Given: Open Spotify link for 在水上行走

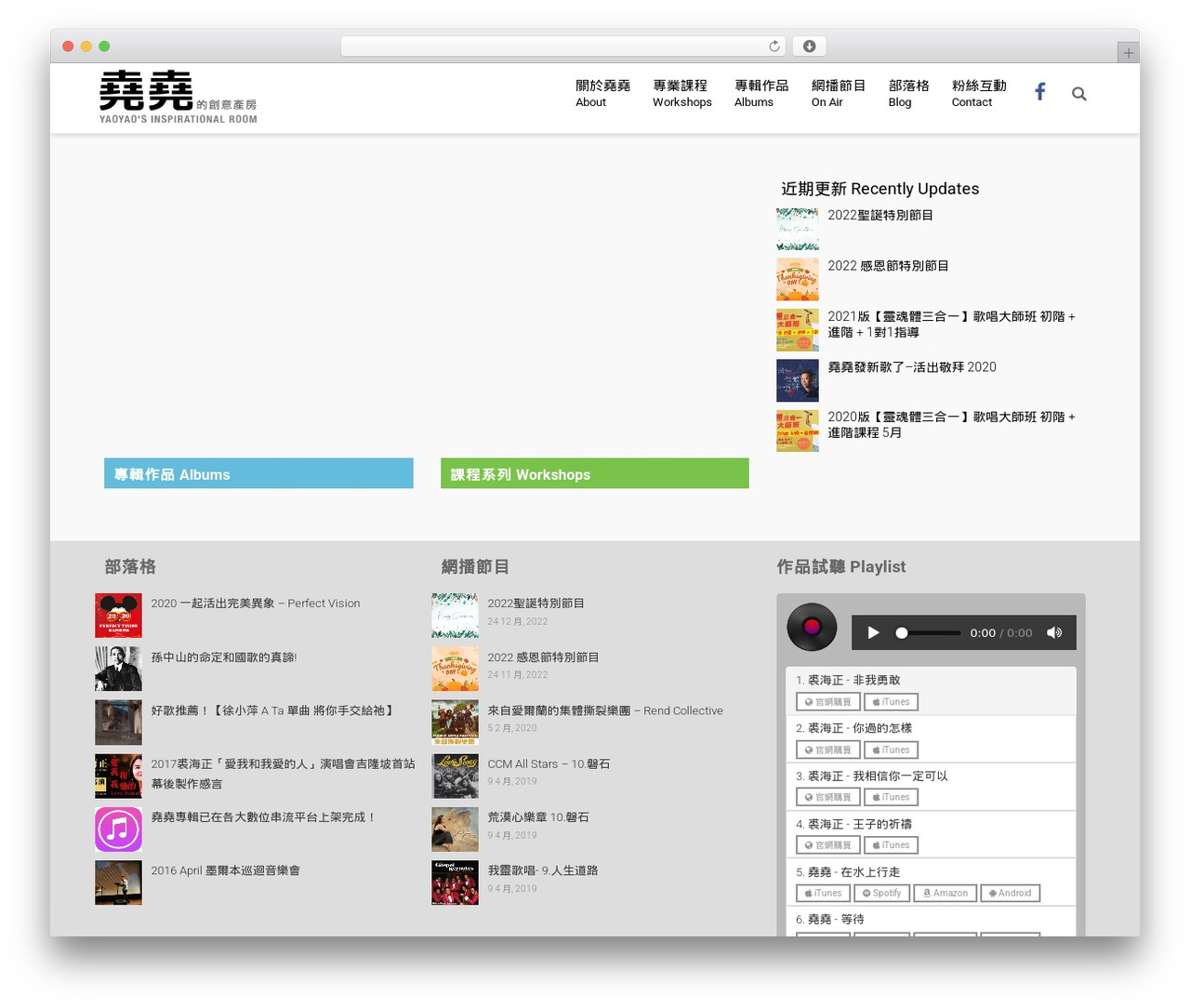Looking at the screenshot, I should pyautogui.click(x=881, y=893).
